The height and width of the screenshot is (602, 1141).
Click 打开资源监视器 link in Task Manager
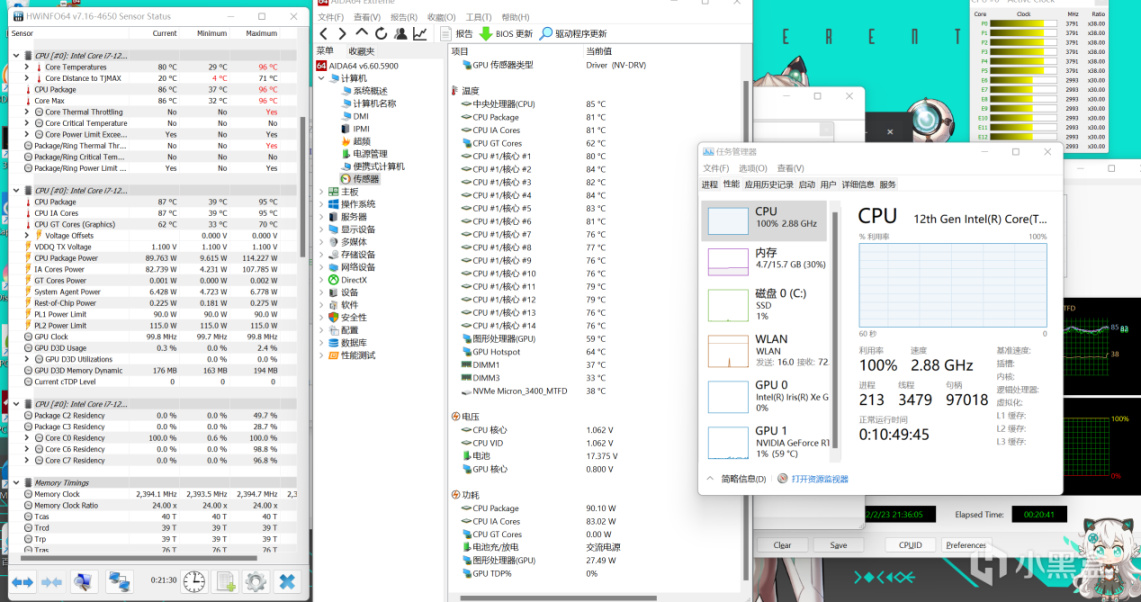tap(819, 479)
